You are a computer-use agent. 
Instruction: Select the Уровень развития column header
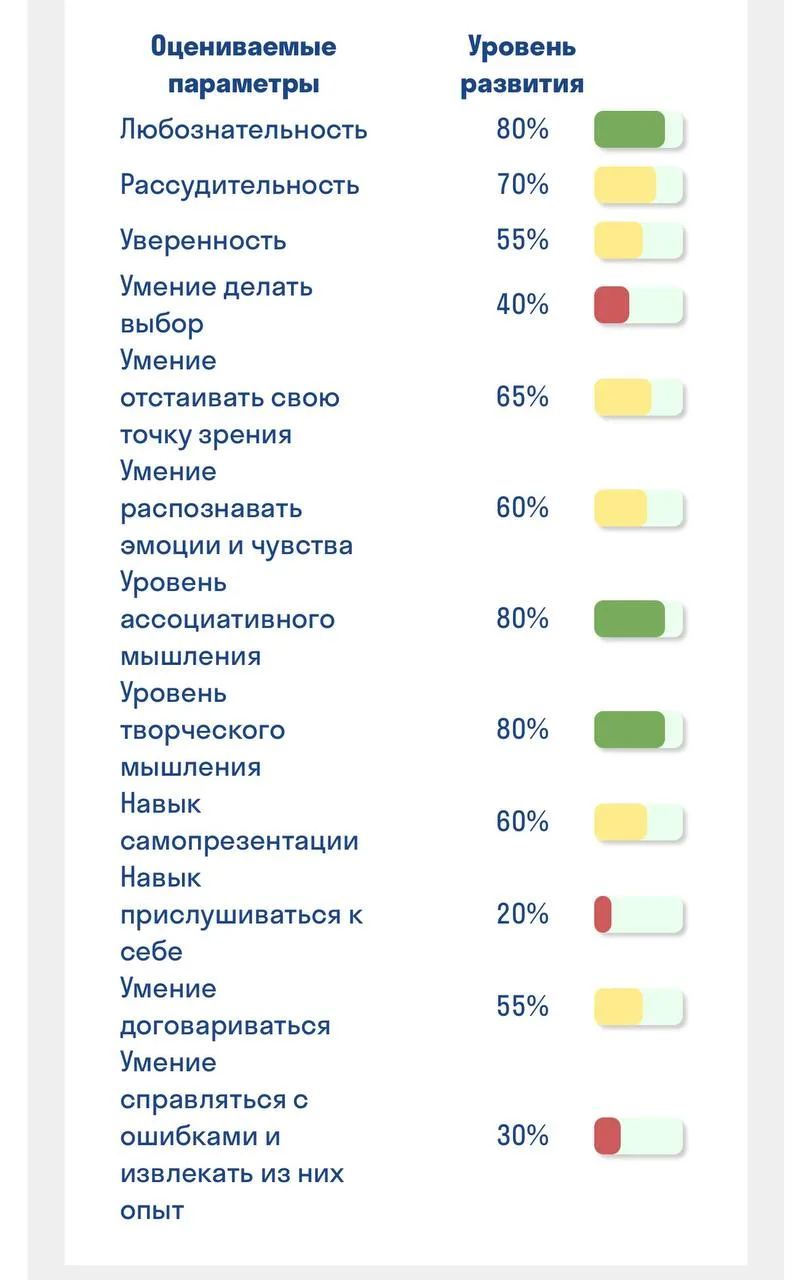[522, 65]
